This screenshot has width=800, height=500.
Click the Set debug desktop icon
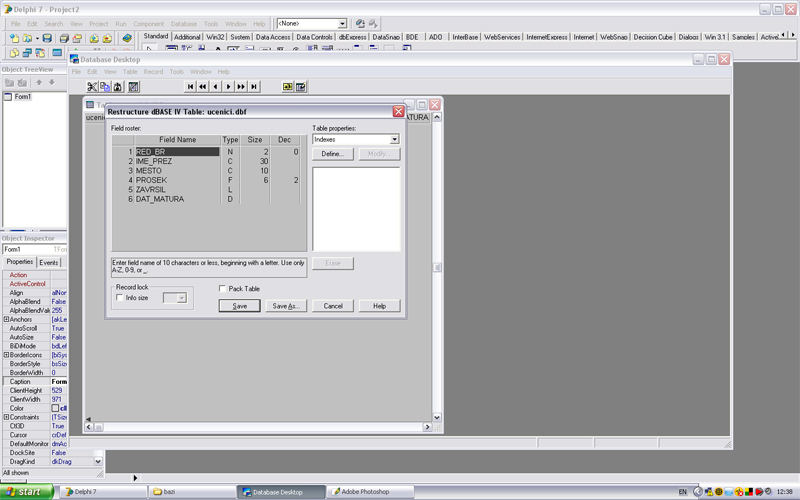pos(373,23)
